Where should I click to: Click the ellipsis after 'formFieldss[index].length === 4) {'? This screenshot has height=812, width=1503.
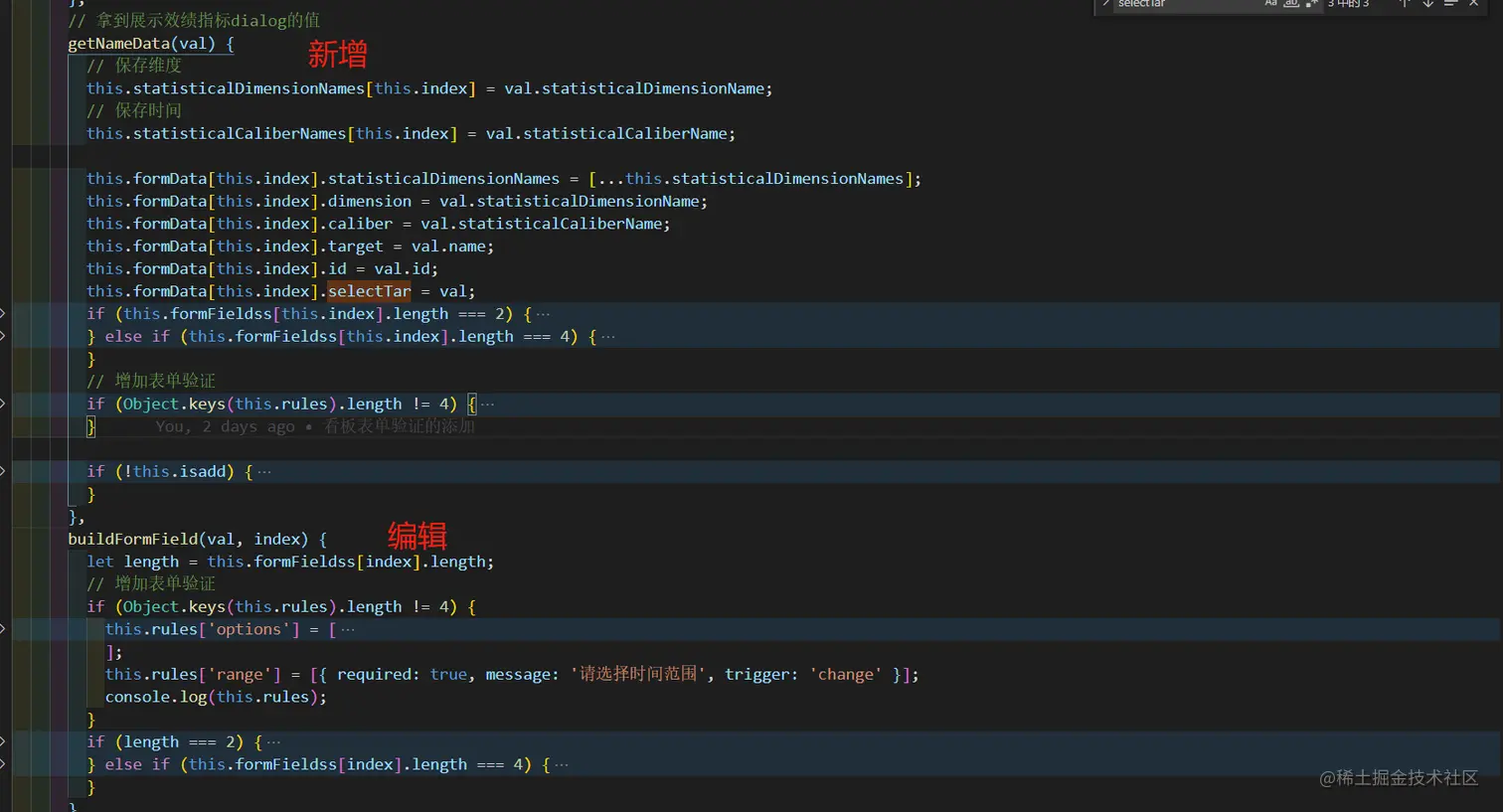pos(562,765)
